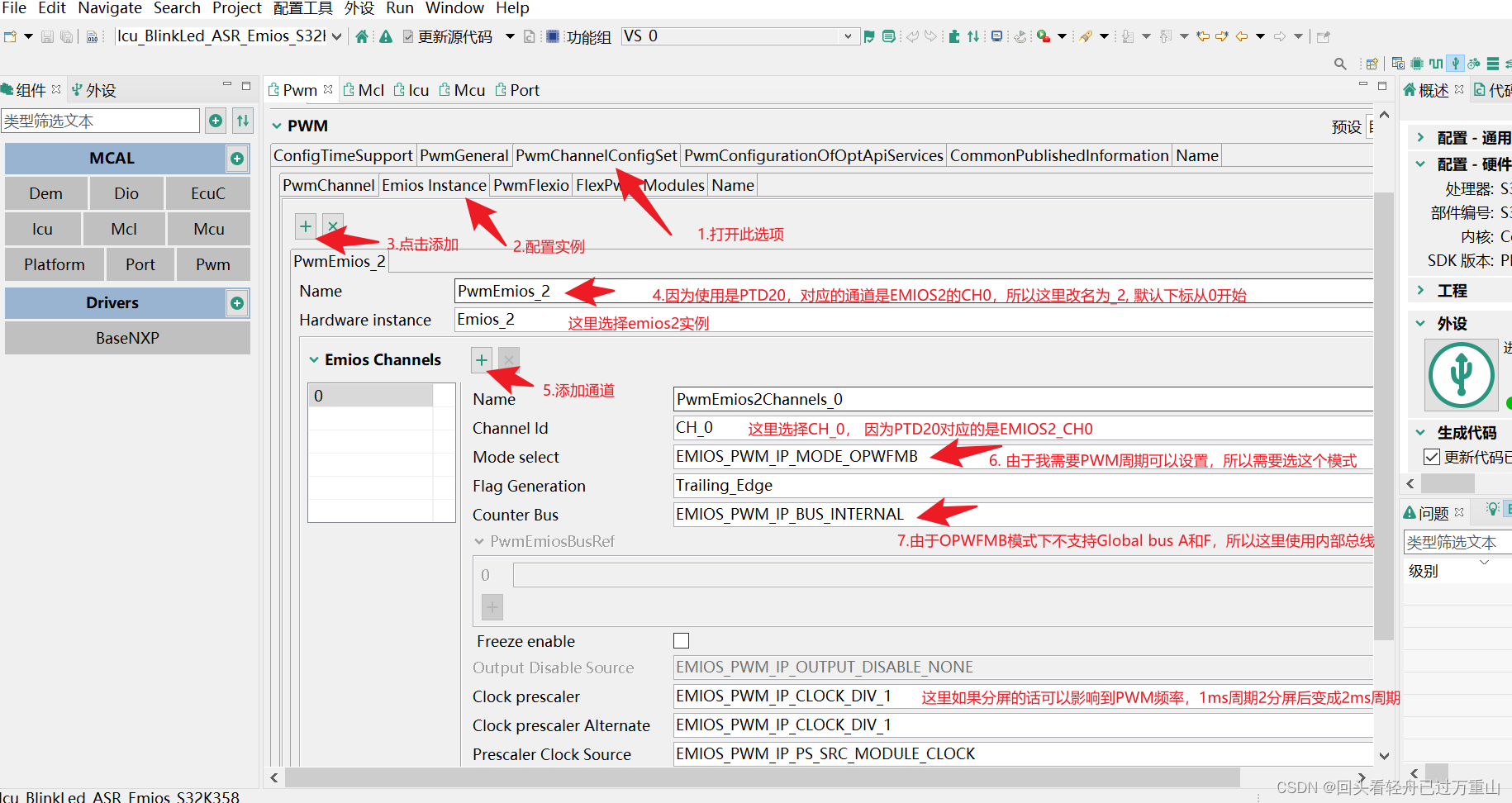
Task: Collapse the Emios Channels section
Action: pos(314,359)
